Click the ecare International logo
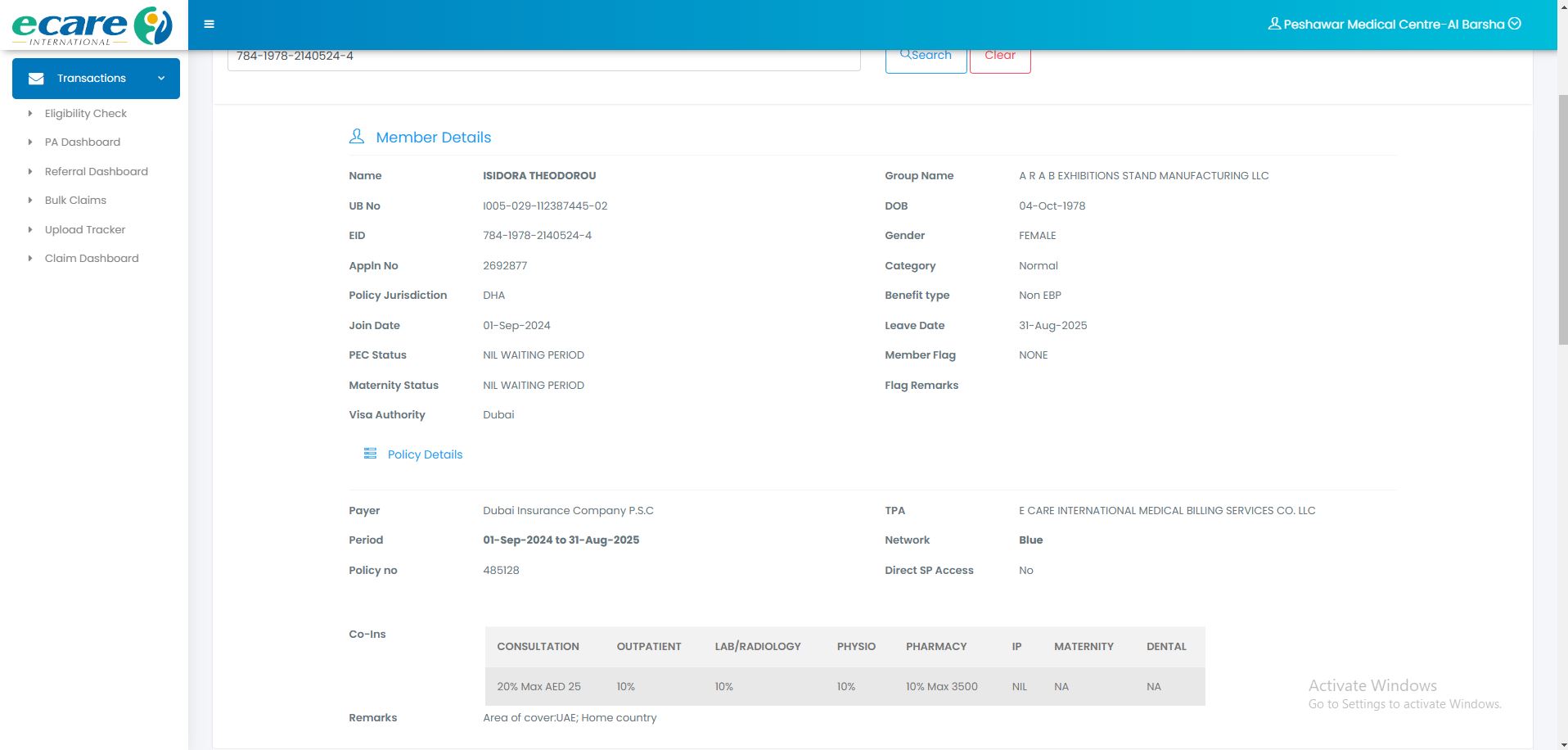This screenshot has width=1568, height=750. [92, 25]
